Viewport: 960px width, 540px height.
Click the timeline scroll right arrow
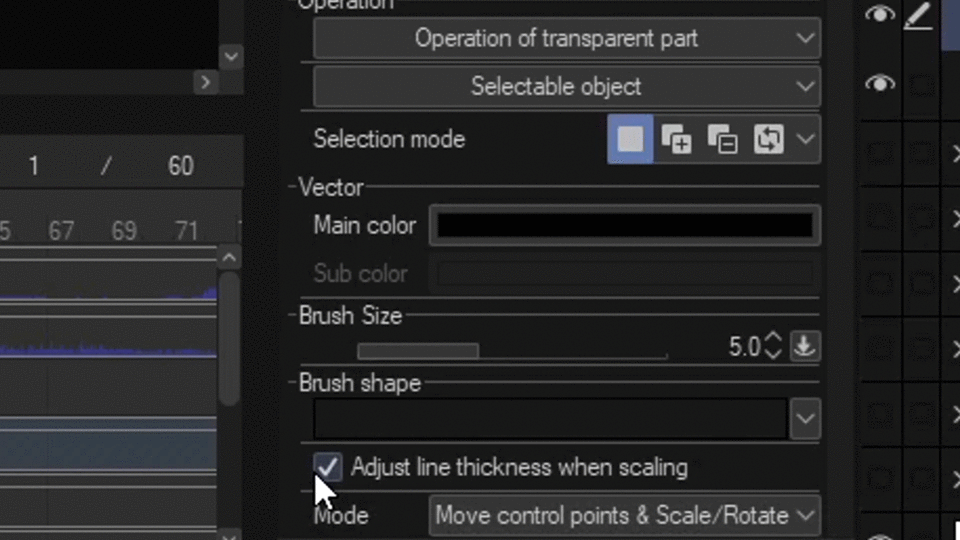tap(206, 82)
